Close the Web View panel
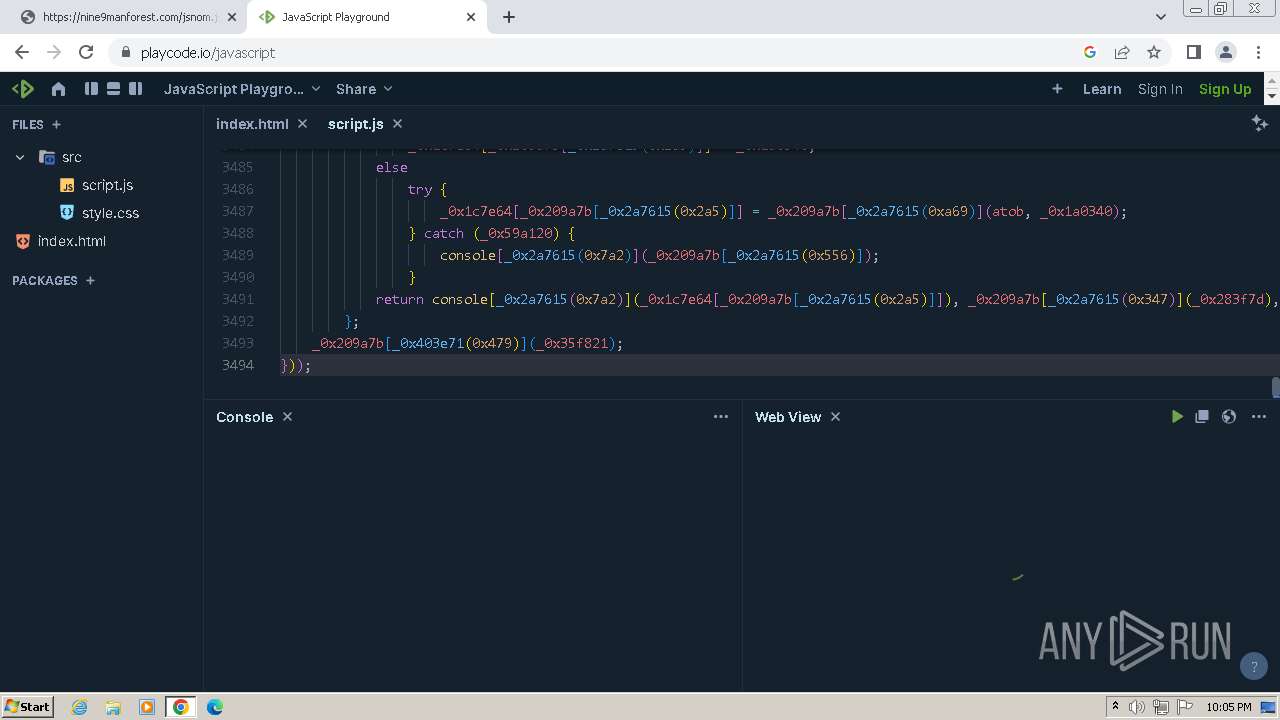Viewport: 1280px width, 720px height. tap(835, 417)
